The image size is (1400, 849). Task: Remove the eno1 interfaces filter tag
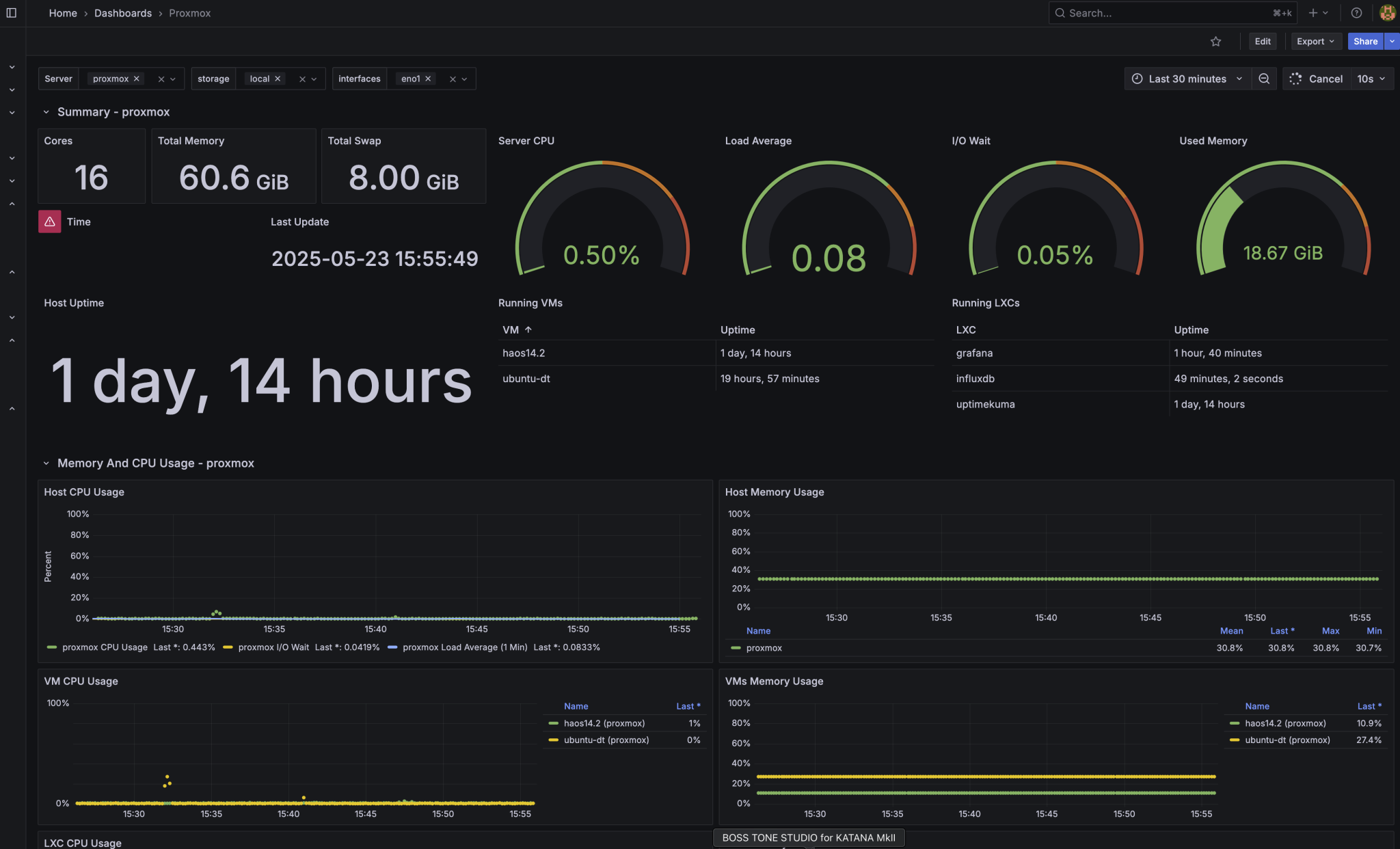tap(428, 78)
